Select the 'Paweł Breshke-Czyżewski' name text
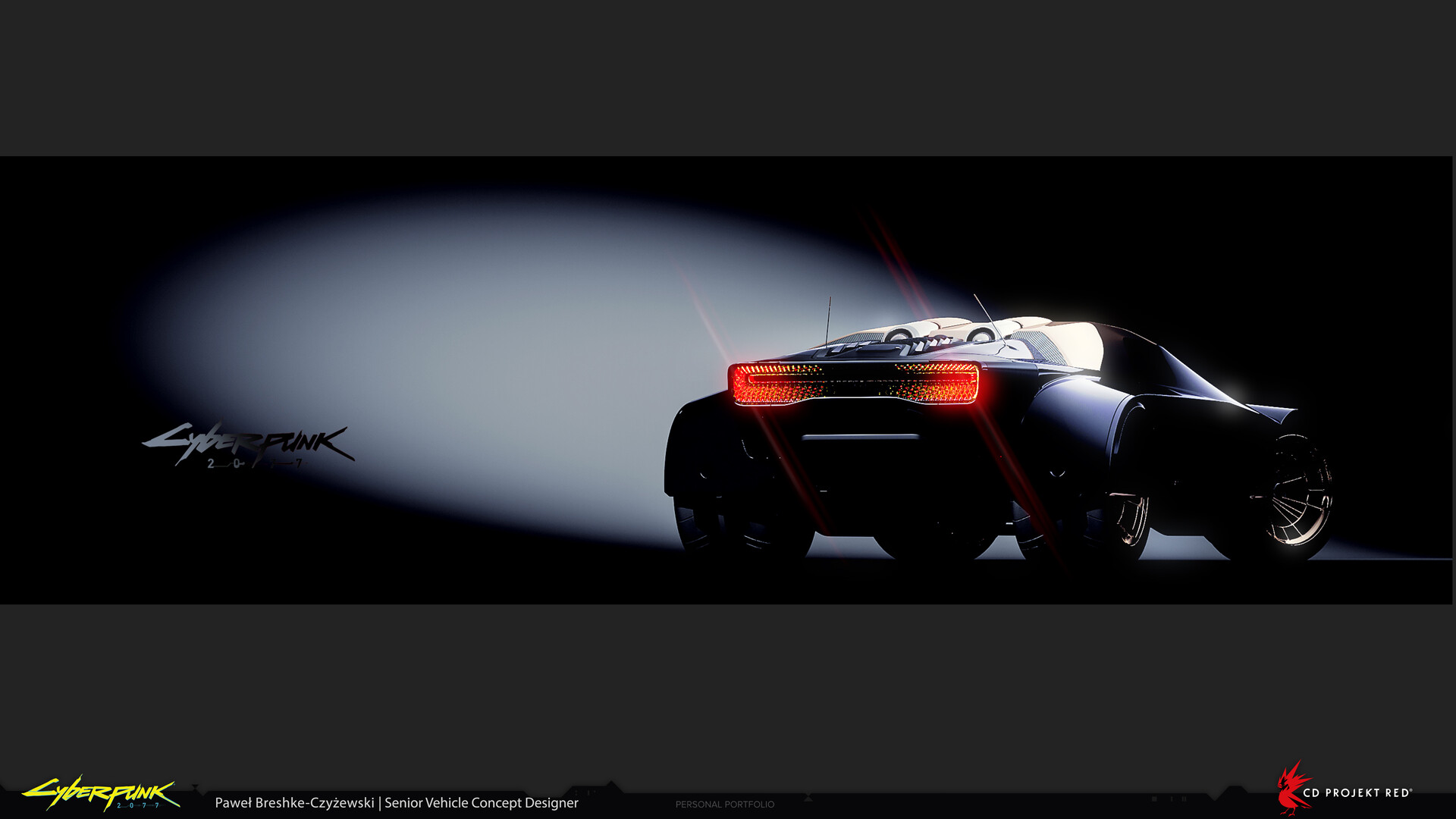The height and width of the screenshot is (819, 1456). [294, 802]
